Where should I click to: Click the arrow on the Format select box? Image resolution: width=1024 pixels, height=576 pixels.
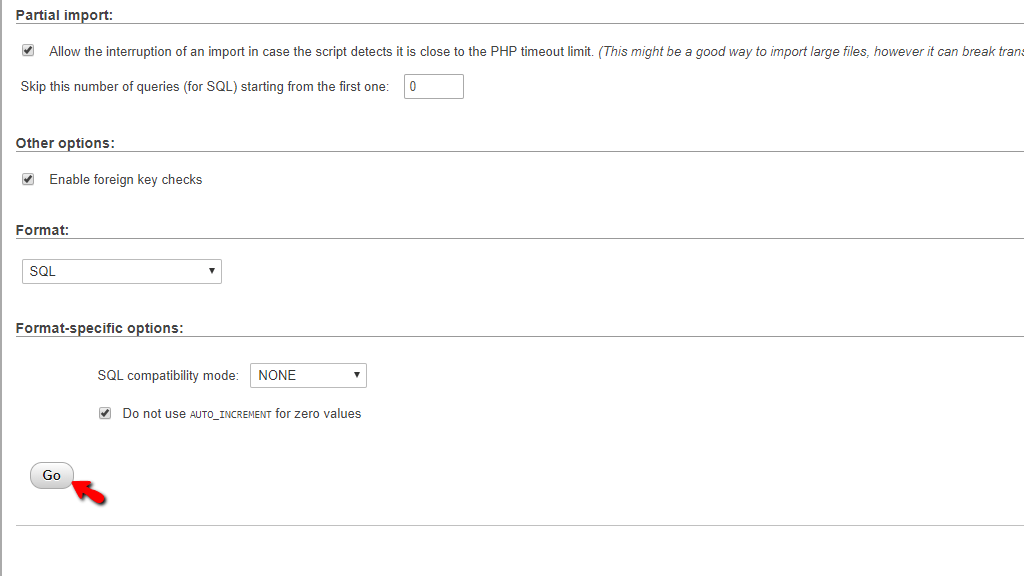tap(212, 271)
